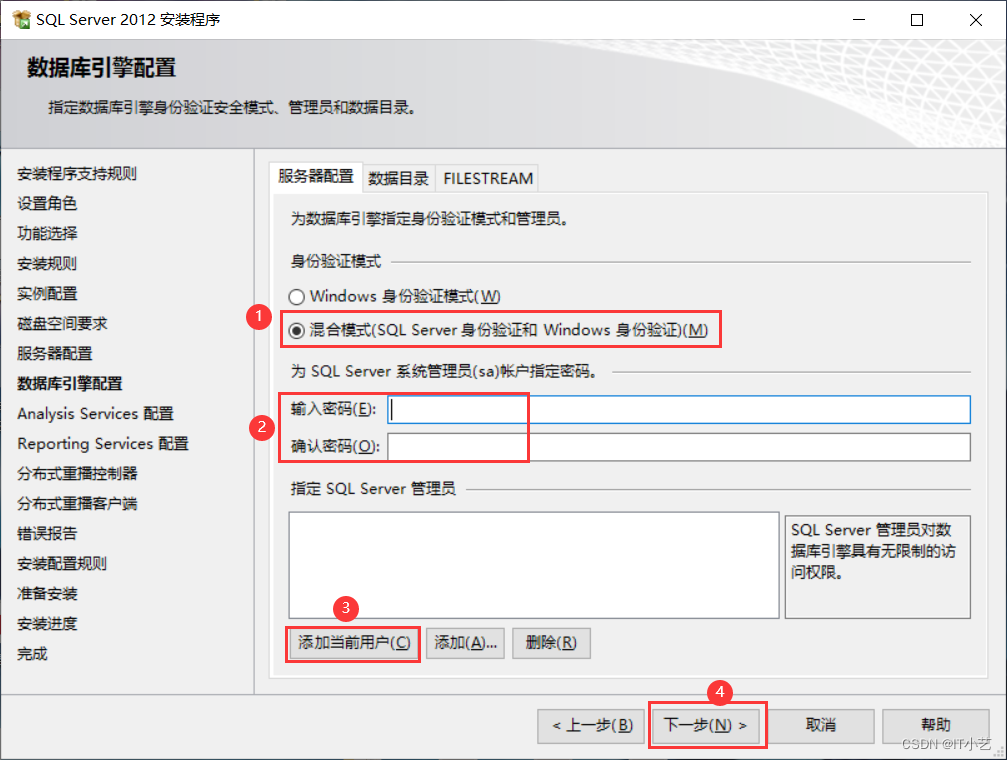Go back with 上一步(B) button
This screenshot has height=760, width=1007.
[x=591, y=726]
